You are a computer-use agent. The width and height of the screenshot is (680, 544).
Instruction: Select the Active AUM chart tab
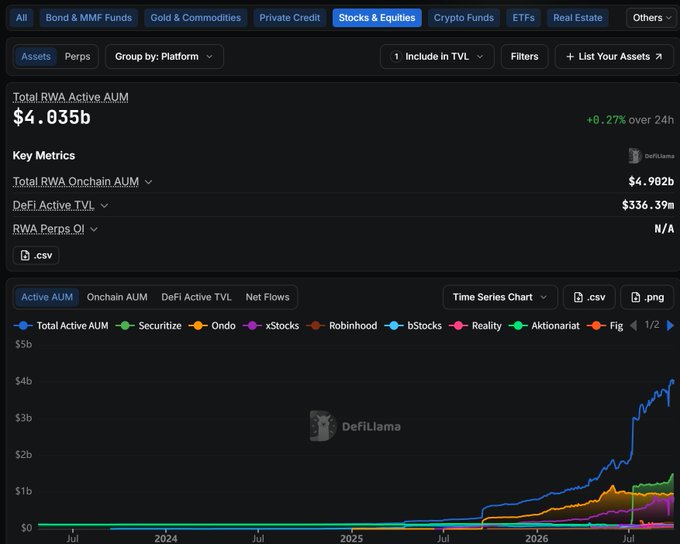(x=47, y=297)
